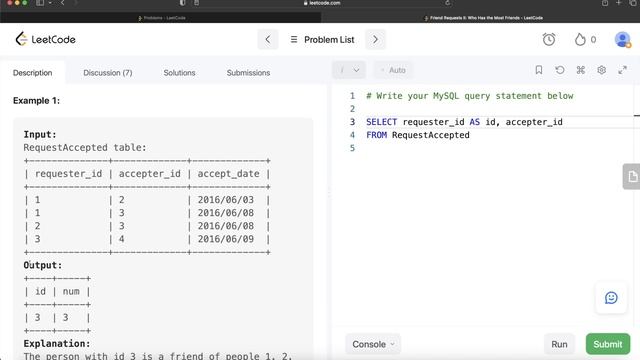Click the comment on editor line 1
The width and height of the screenshot is (640, 360).
point(469,96)
